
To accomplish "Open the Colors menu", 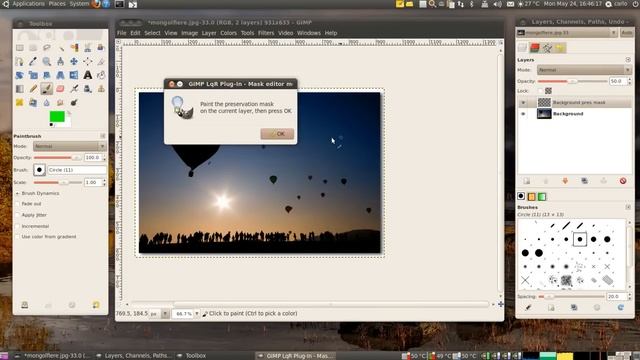I will pos(229,33).
